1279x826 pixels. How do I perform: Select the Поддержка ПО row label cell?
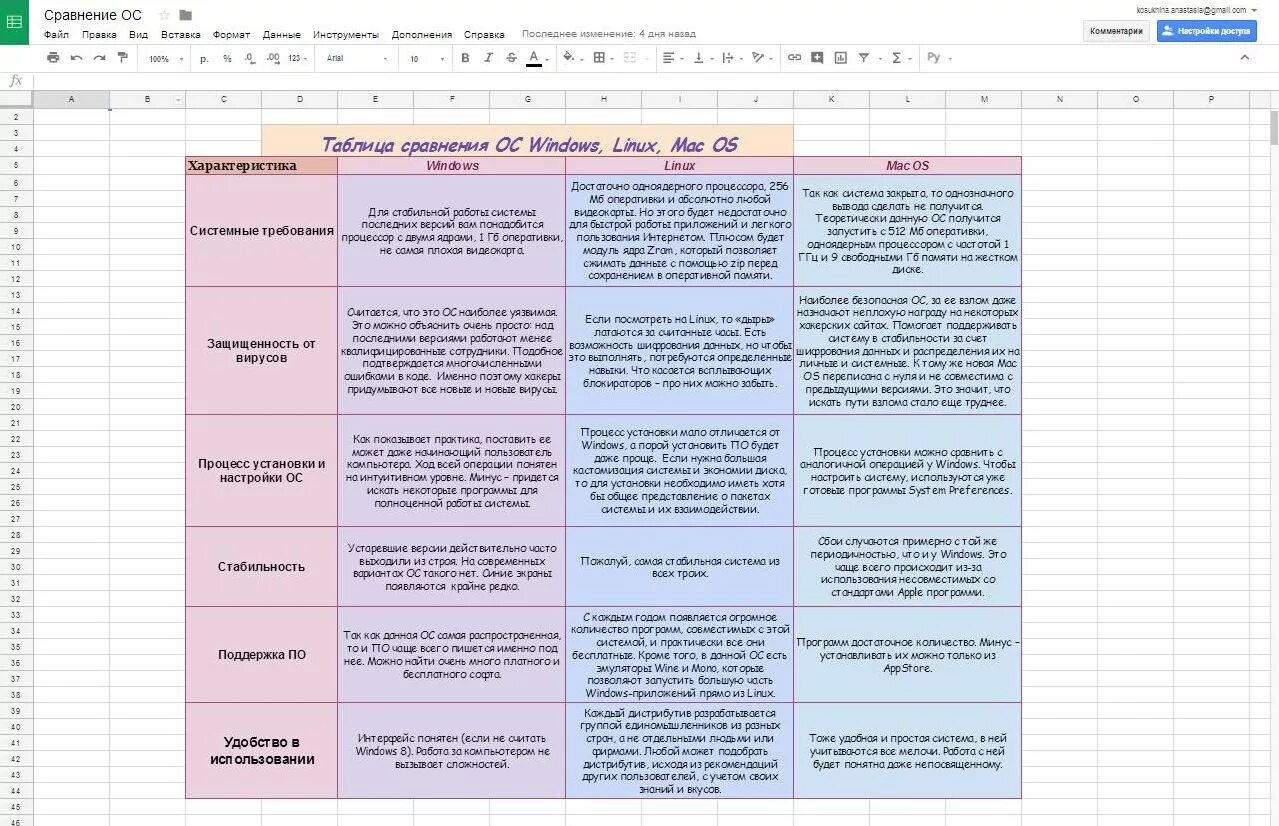click(261, 654)
